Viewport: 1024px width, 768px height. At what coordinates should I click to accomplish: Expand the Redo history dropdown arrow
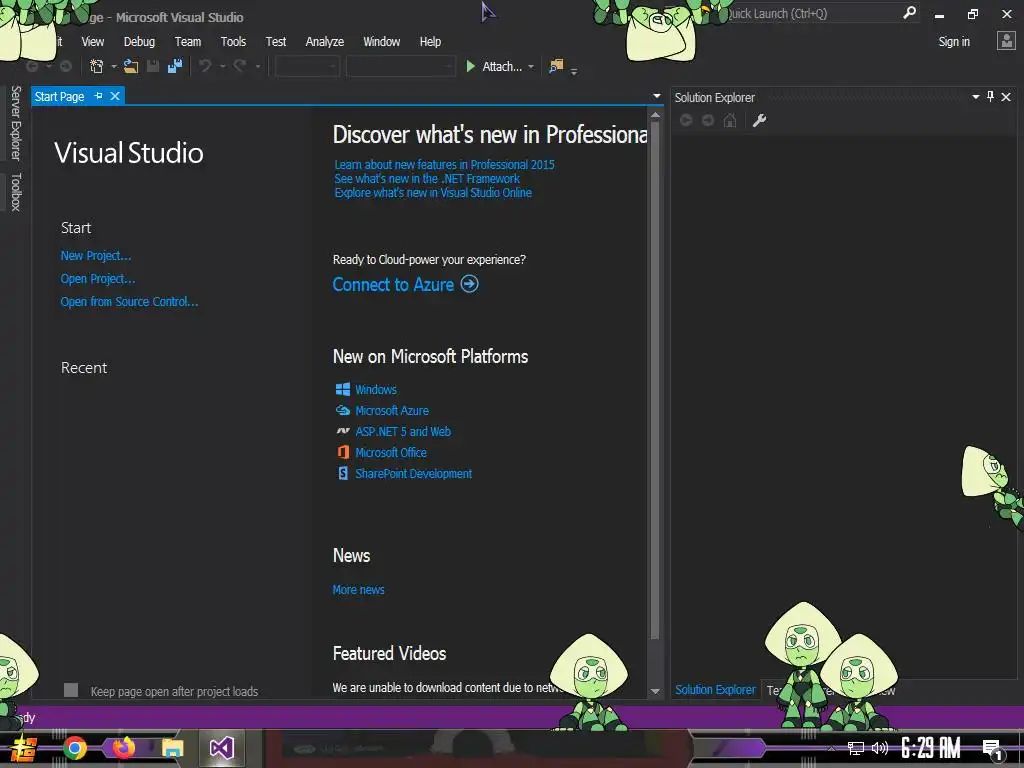click(257, 67)
